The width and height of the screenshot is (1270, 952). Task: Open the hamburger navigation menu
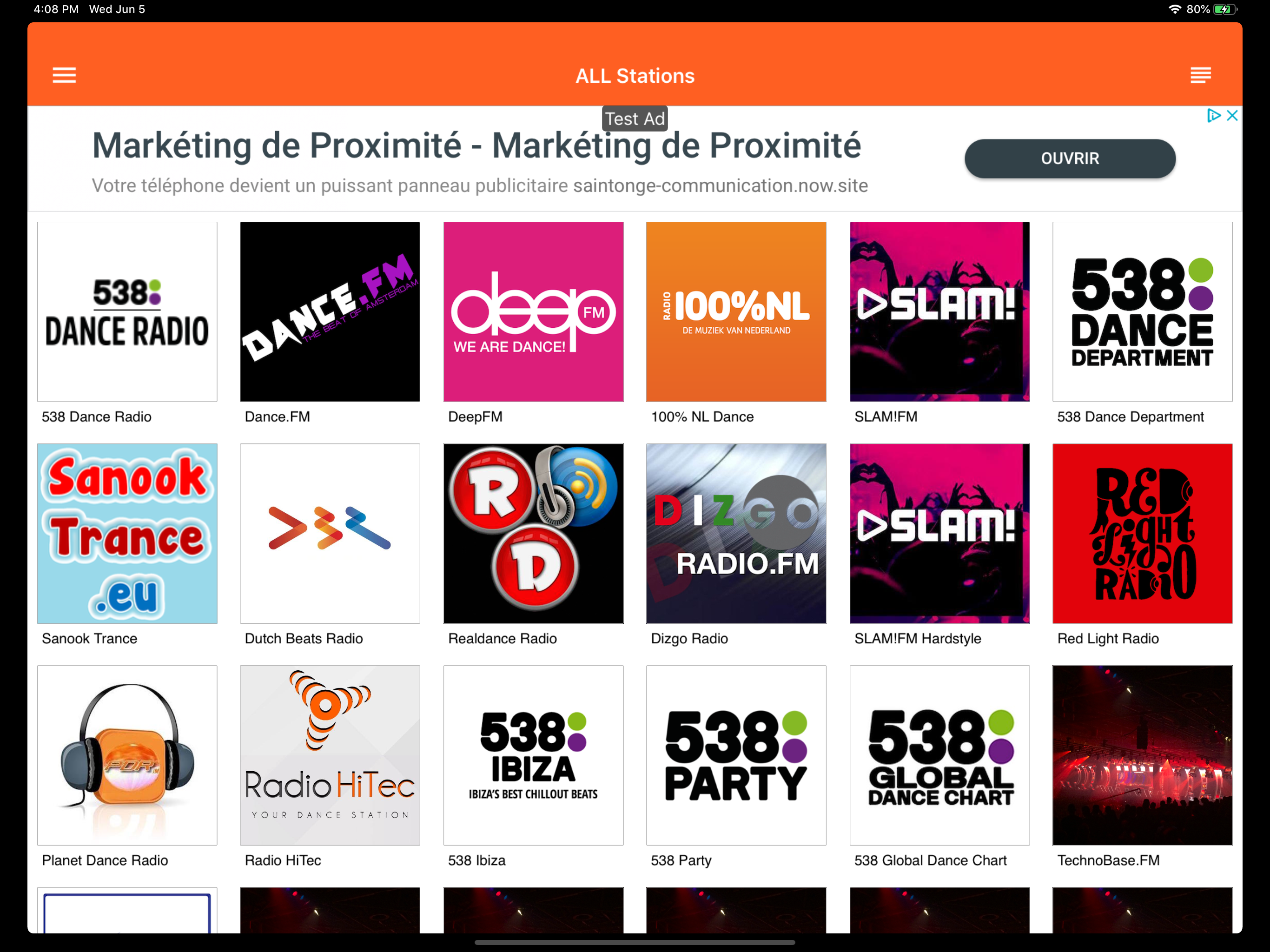click(x=64, y=75)
